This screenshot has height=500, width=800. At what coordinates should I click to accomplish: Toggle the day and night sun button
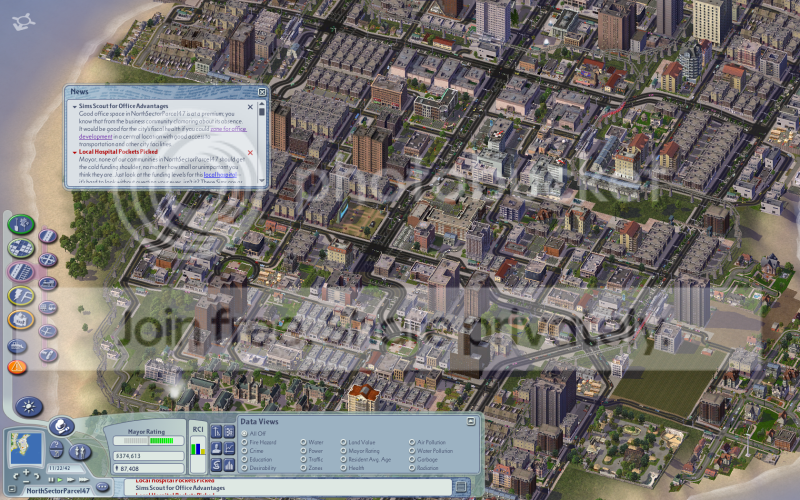[29, 407]
